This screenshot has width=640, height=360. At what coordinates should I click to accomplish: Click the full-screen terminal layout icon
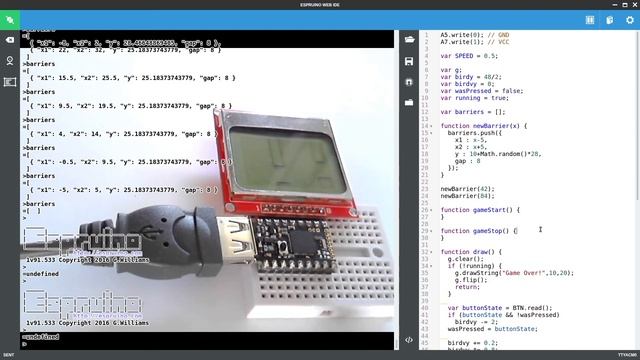[x=10, y=82]
